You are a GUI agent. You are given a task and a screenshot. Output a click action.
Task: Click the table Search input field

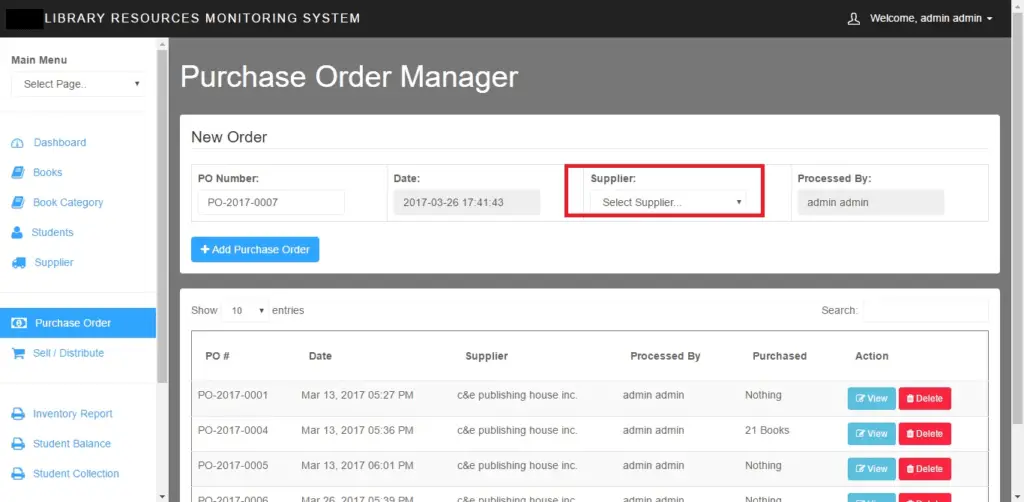pos(925,311)
